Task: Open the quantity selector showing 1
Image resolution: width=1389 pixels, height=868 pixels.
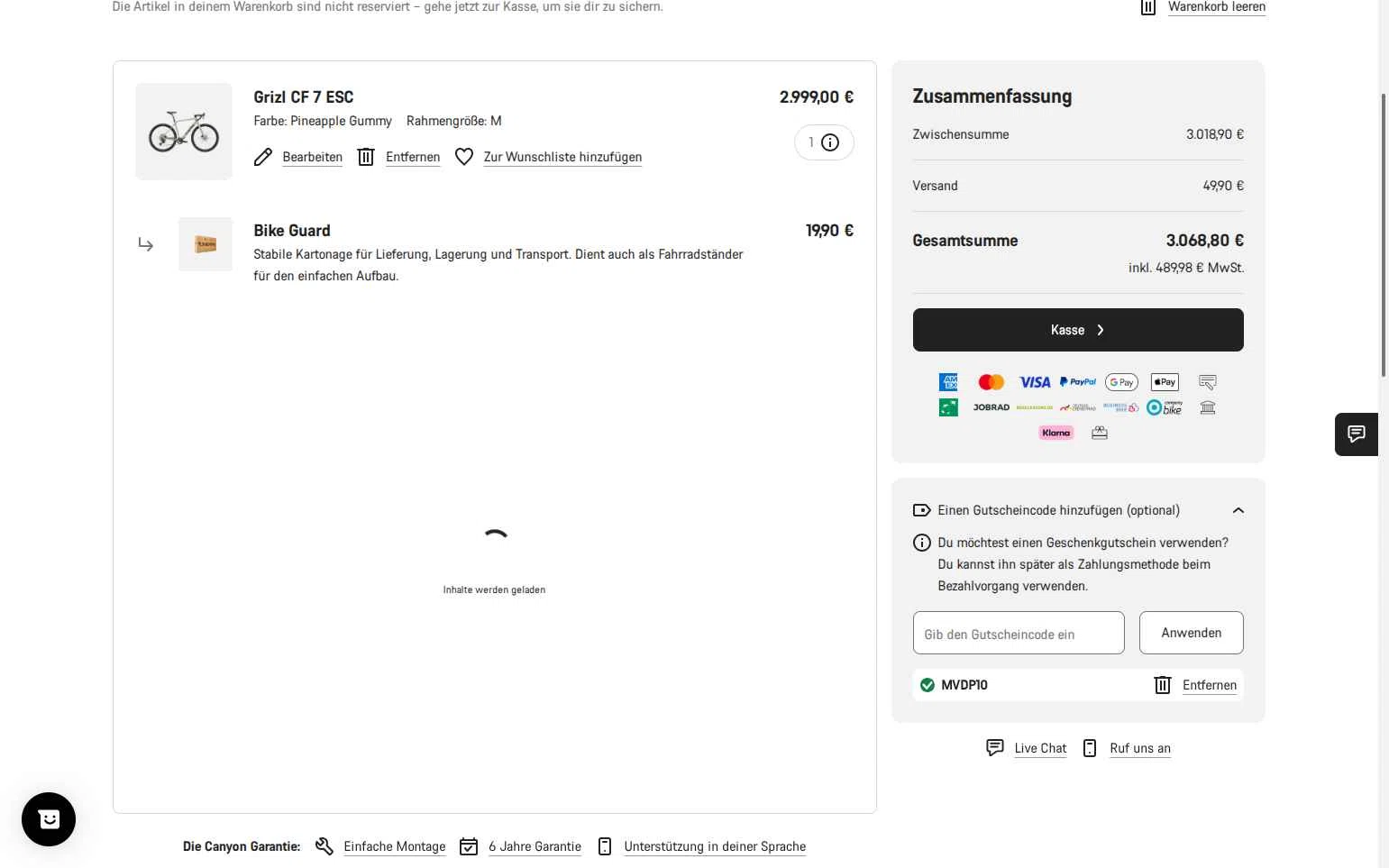Action: [x=824, y=142]
